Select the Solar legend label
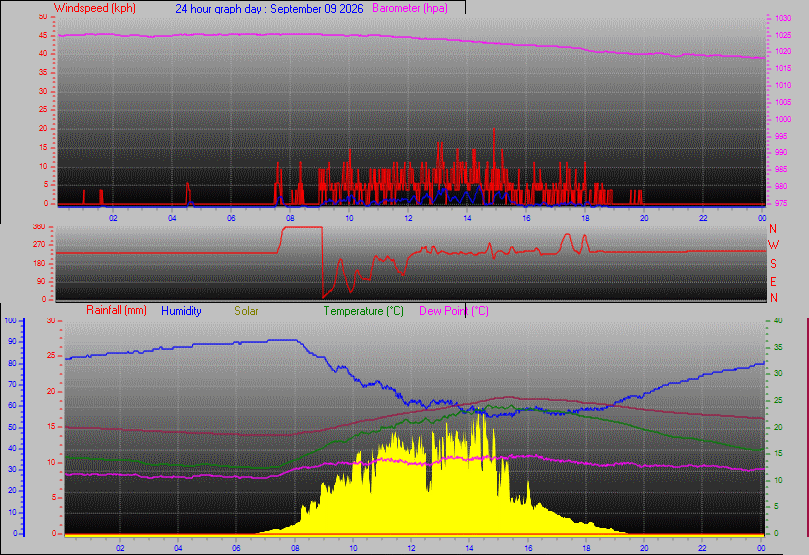This screenshot has width=809, height=555. [x=246, y=311]
